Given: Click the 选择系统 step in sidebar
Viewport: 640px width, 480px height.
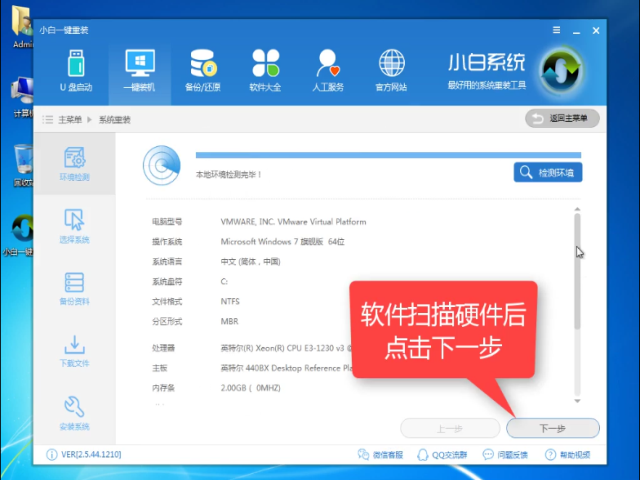Looking at the screenshot, I should [74, 227].
